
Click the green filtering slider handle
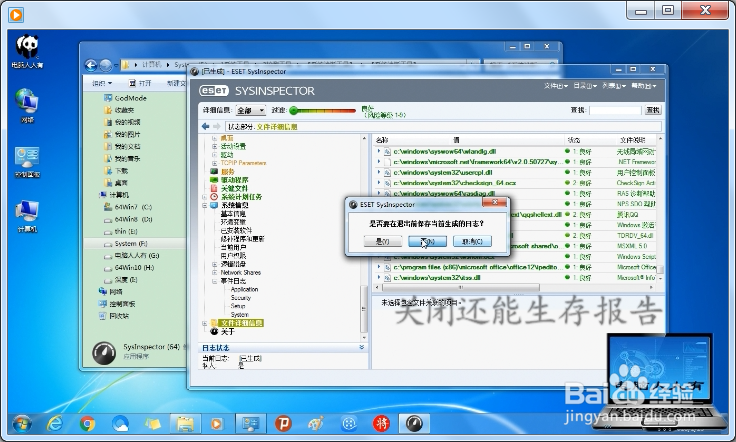(294, 110)
